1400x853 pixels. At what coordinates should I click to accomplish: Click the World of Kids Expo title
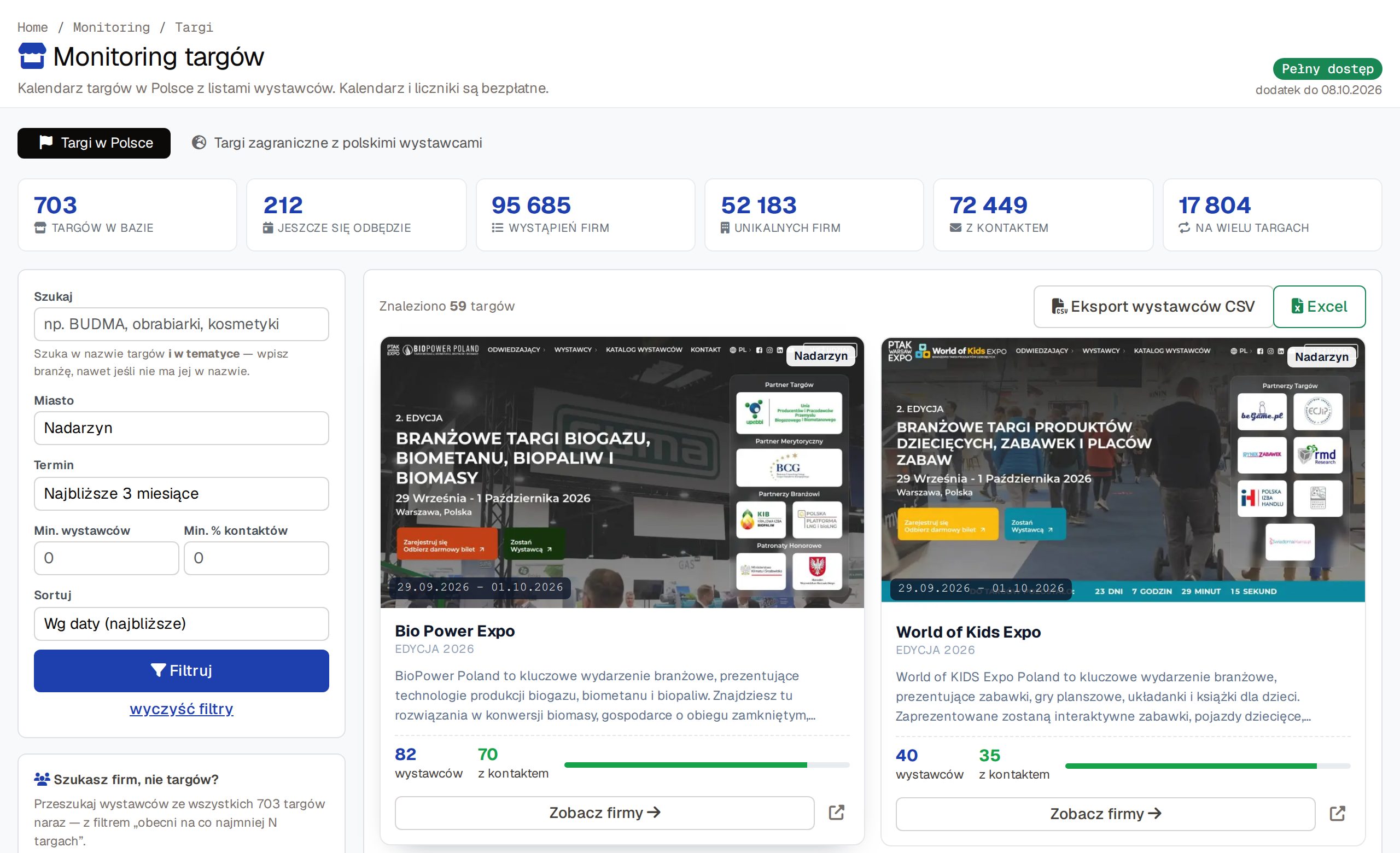968,632
